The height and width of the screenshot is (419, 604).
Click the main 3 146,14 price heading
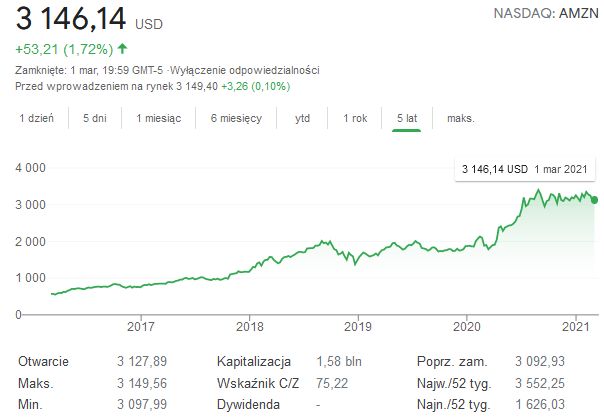point(63,17)
